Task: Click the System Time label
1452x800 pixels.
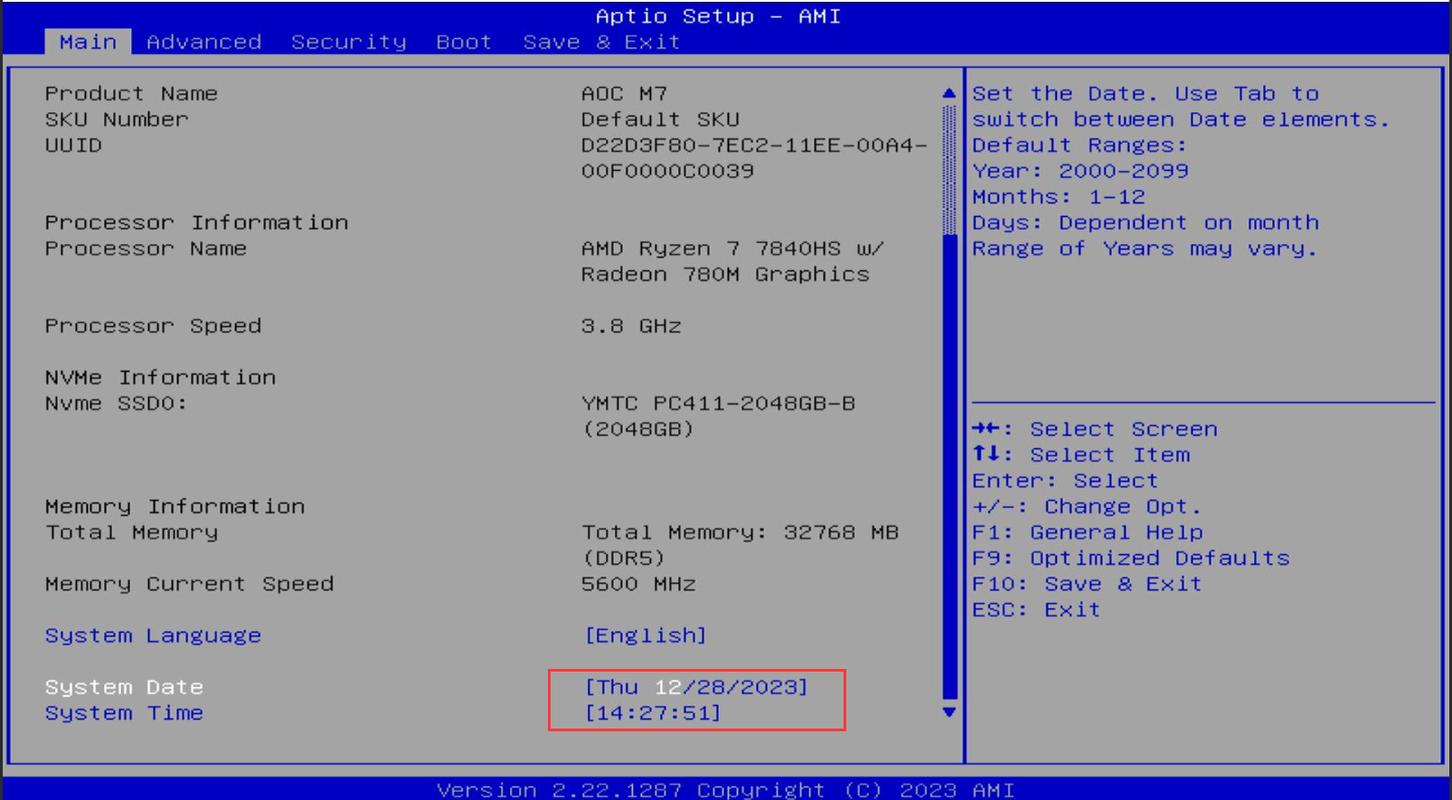Action: tap(124, 713)
